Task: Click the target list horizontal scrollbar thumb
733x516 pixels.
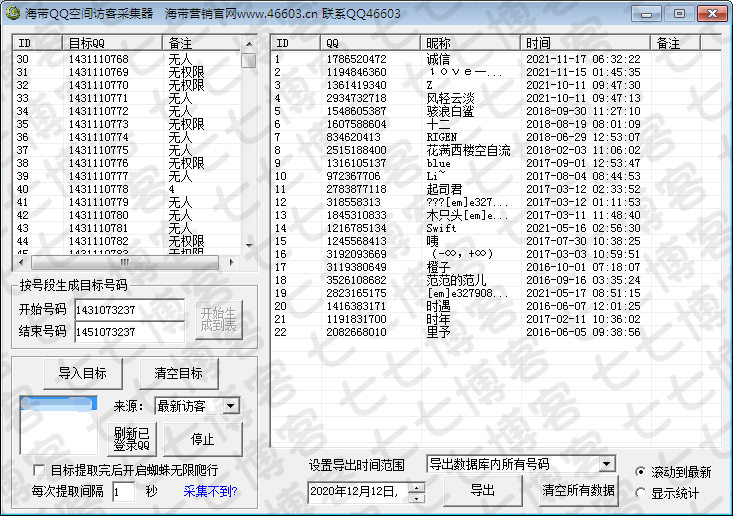Action: click(x=124, y=263)
